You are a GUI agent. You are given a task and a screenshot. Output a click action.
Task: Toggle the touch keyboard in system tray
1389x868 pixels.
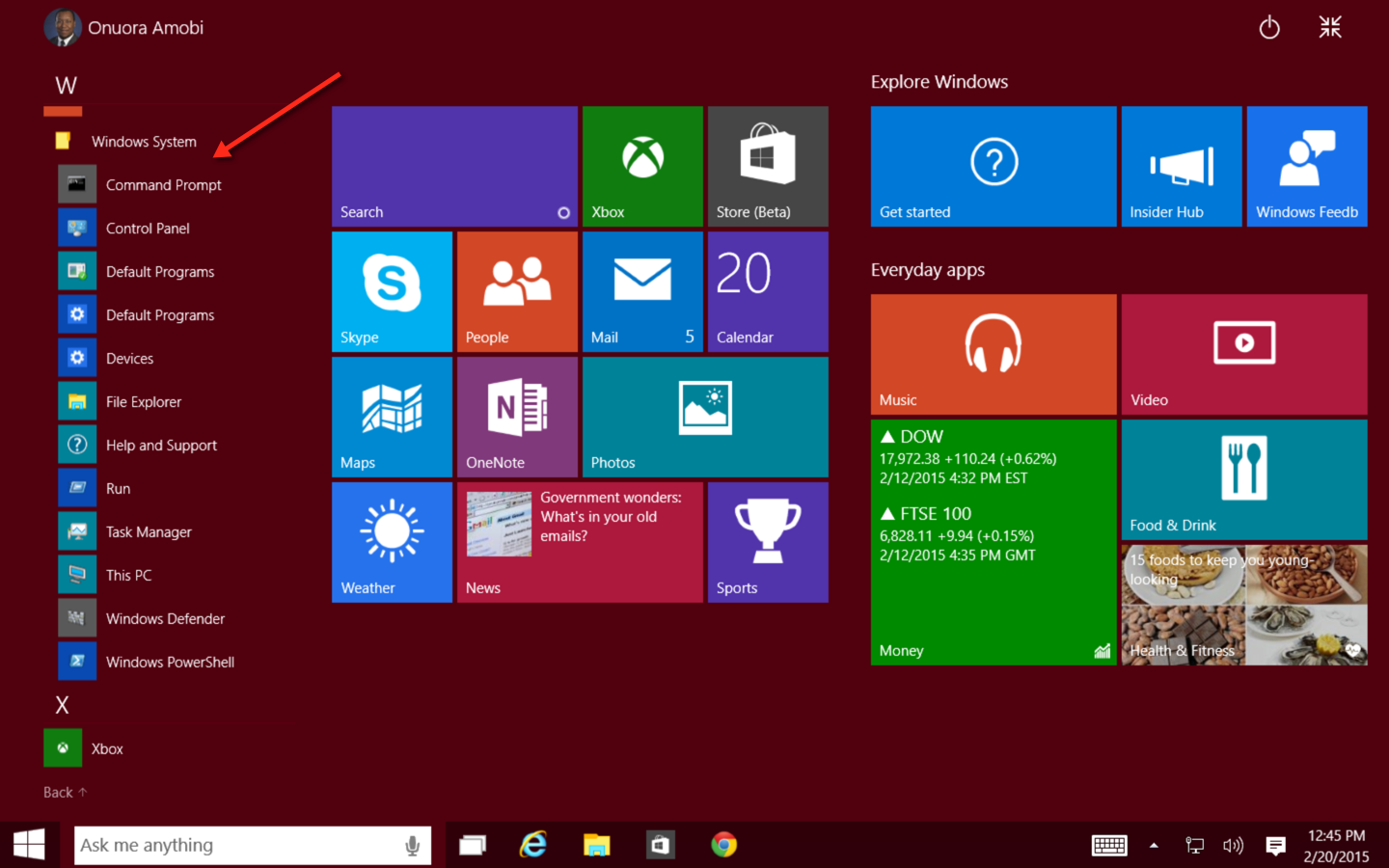tap(1108, 846)
